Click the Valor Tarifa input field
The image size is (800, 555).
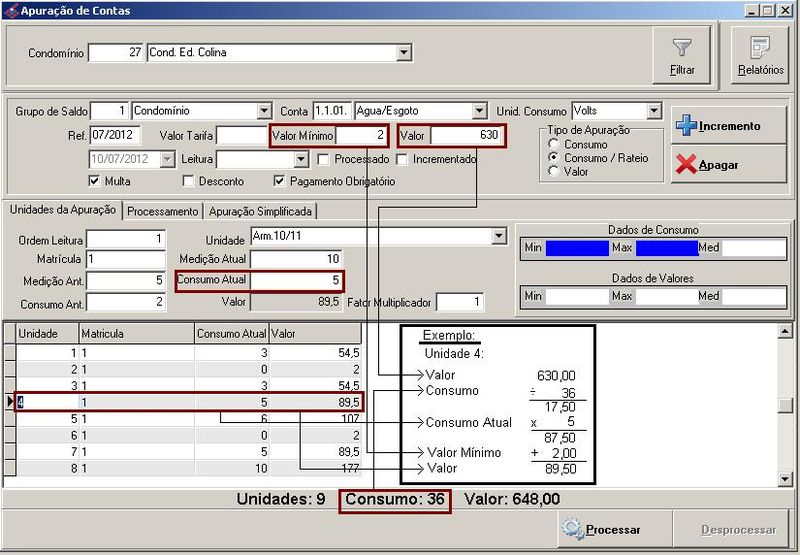[241, 135]
